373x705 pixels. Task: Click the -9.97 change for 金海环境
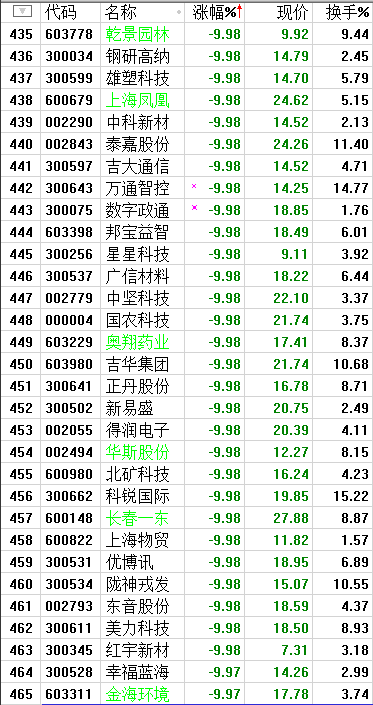click(x=224, y=695)
